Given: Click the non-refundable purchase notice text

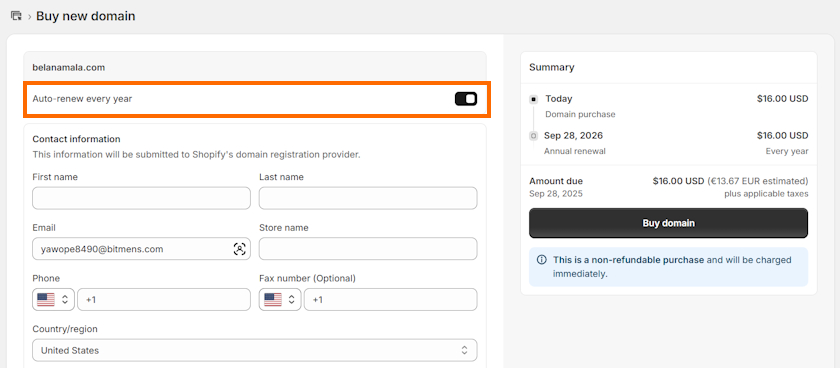Looking at the screenshot, I should click(672, 267).
